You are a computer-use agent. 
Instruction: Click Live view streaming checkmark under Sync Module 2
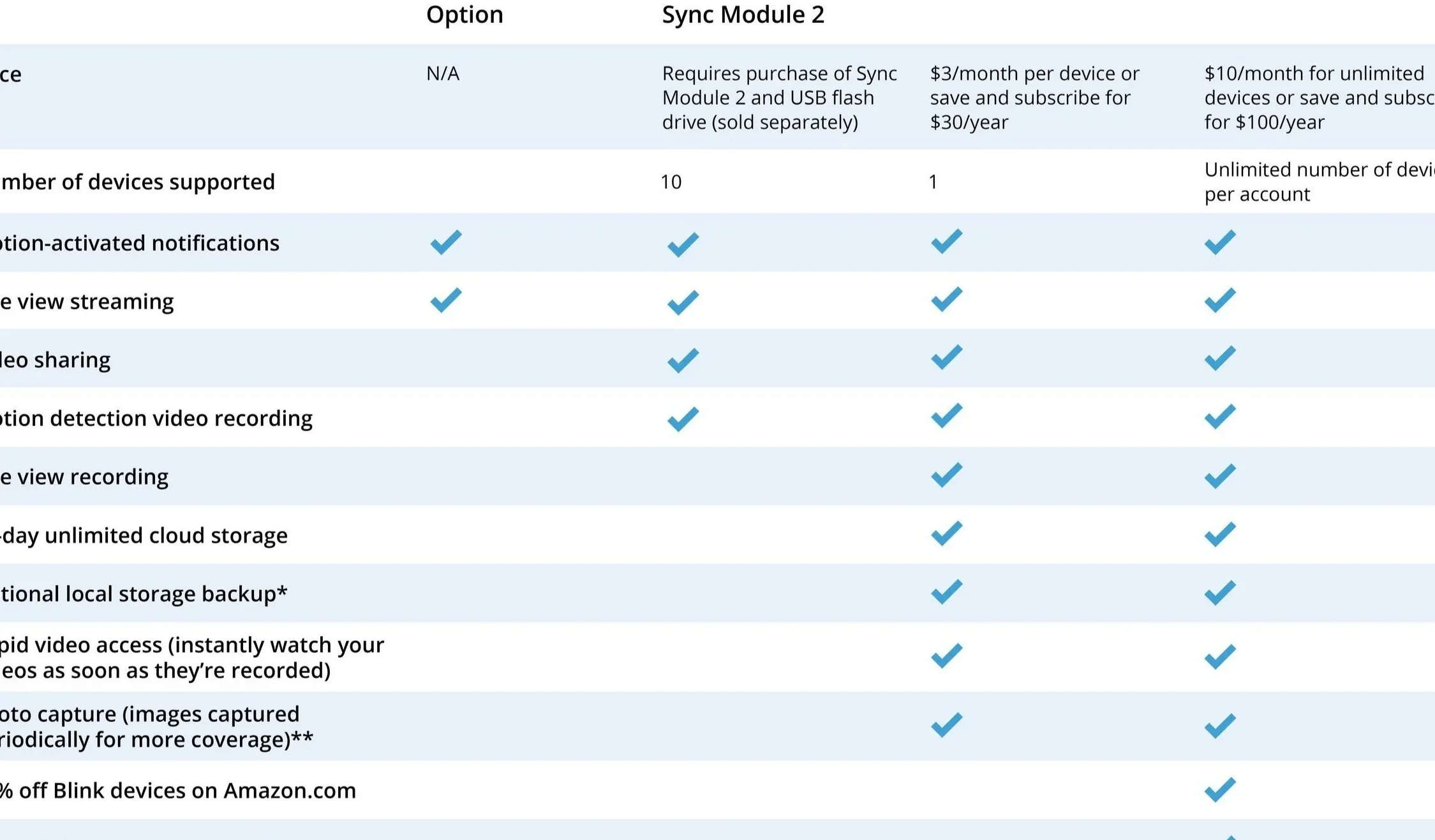tap(683, 302)
